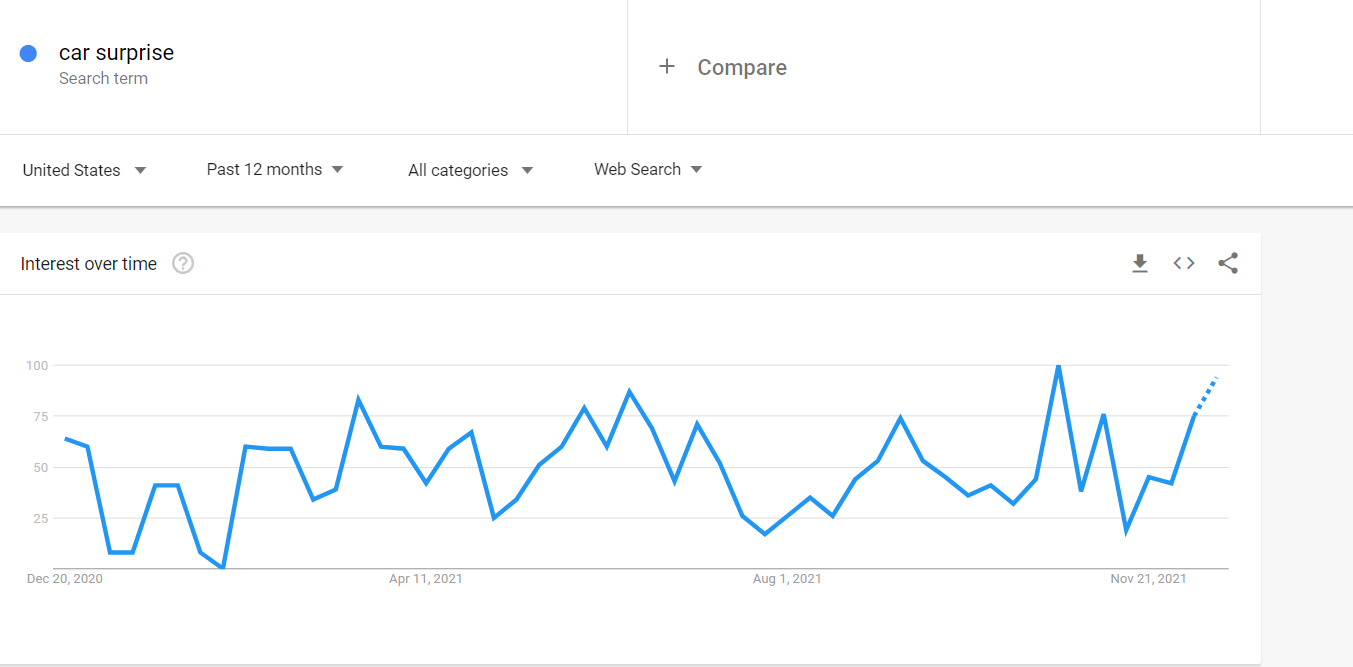Click the Apr 11, 2021 axis label
The height and width of the screenshot is (667, 1353).
click(426, 579)
